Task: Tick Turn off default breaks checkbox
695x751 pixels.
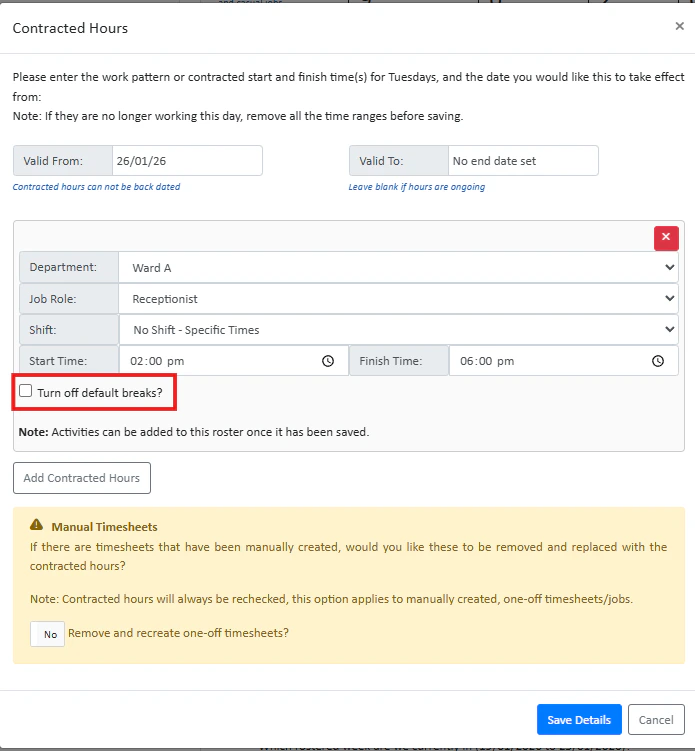Action: click(25, 391)
